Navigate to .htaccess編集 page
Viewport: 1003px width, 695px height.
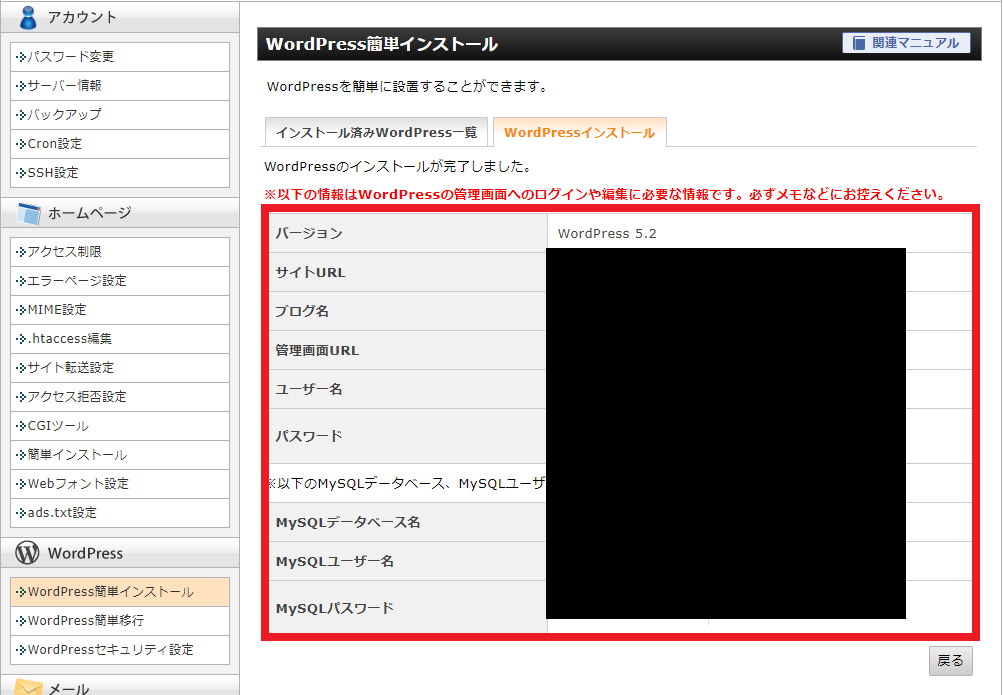pos(70,339)
